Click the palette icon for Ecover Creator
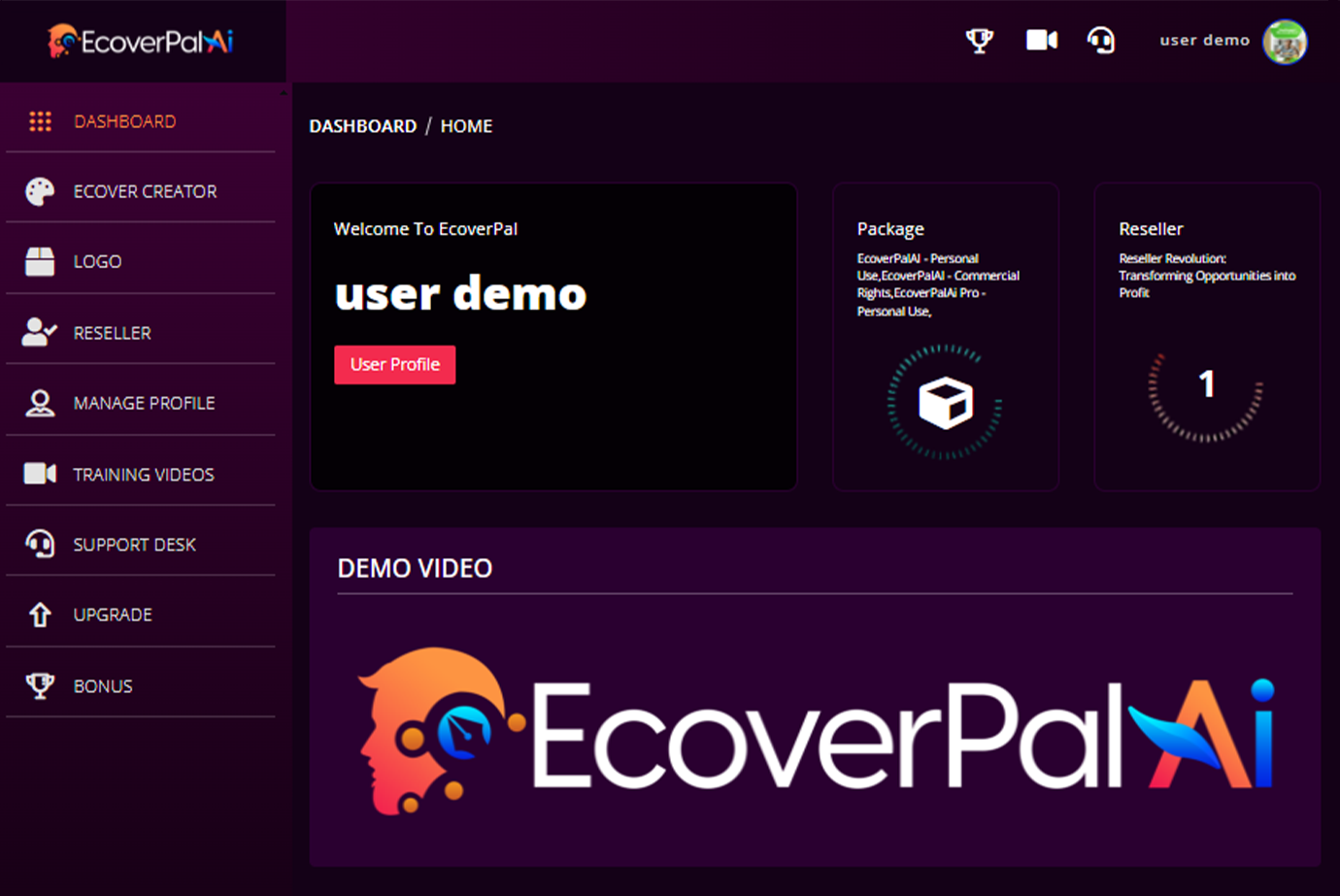 (x=40, y=191)
